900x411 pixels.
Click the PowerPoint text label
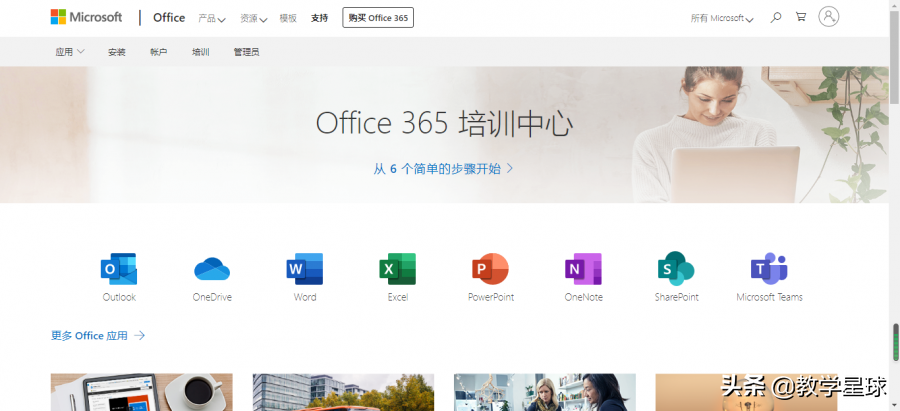(x=491, y=297)
